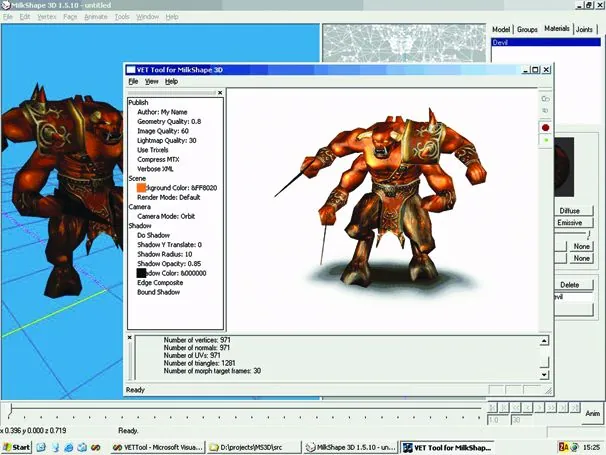Switch to MilkShape 3D 1.5.10 taskbar item

351,447
